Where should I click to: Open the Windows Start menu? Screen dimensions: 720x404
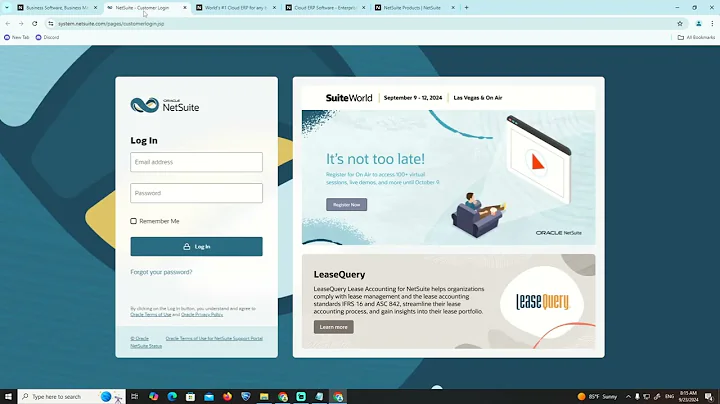[8, 397]
